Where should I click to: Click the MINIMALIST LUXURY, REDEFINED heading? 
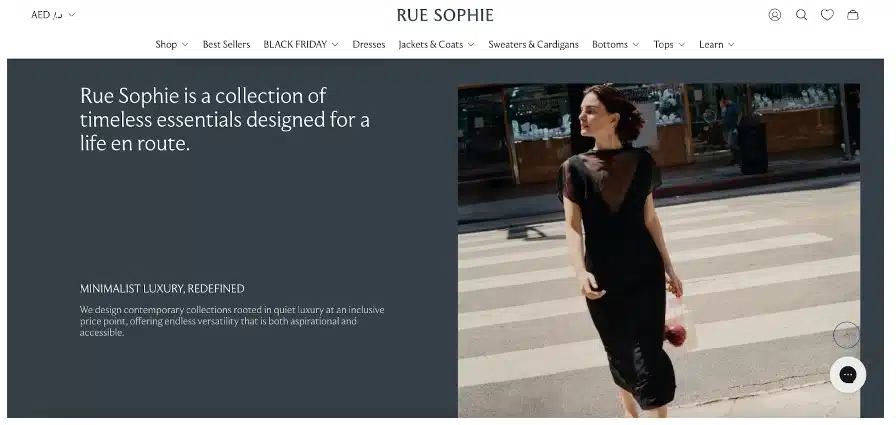(x=162, y=288)
